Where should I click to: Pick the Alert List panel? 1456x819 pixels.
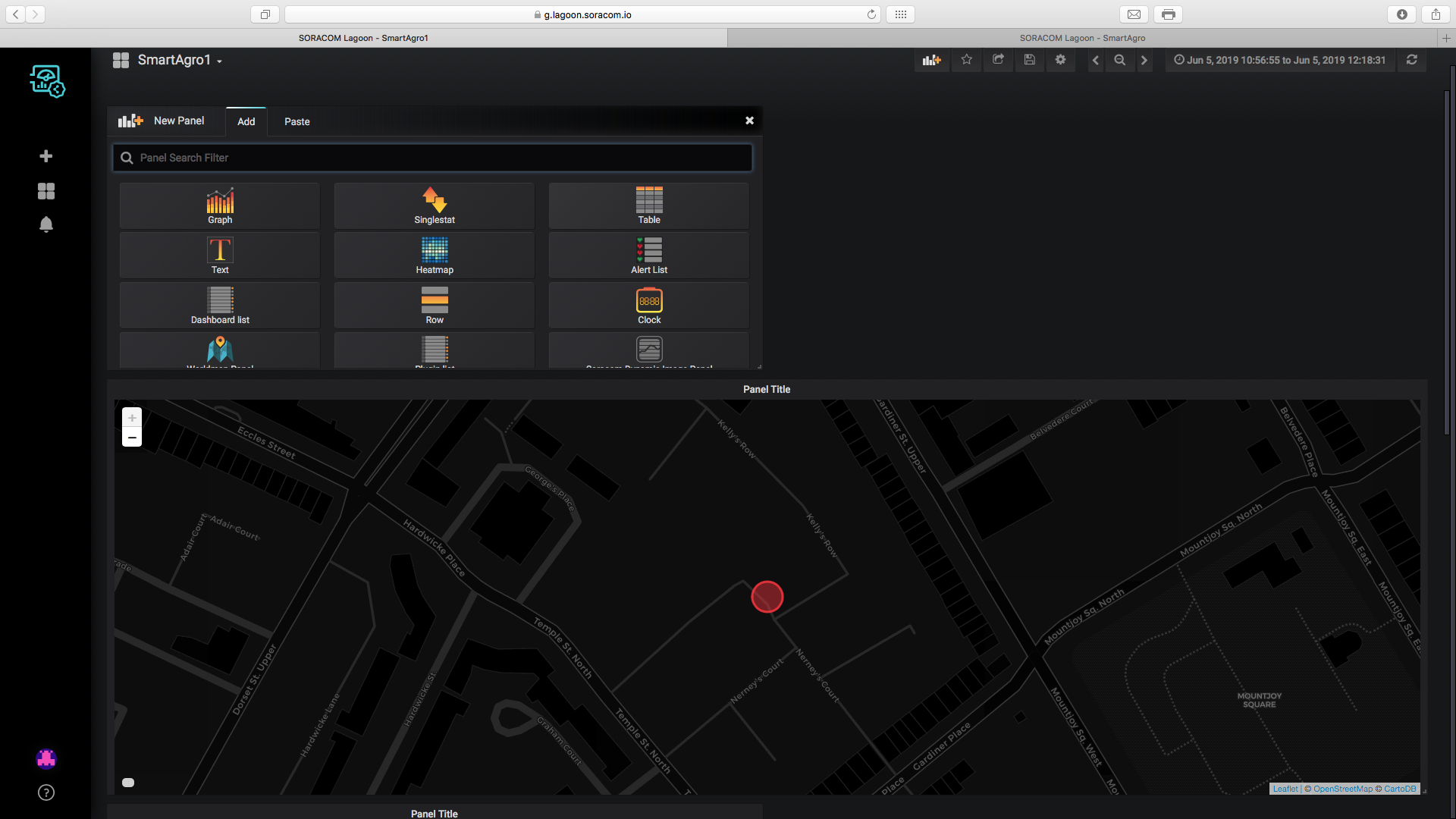coord(649,256)
